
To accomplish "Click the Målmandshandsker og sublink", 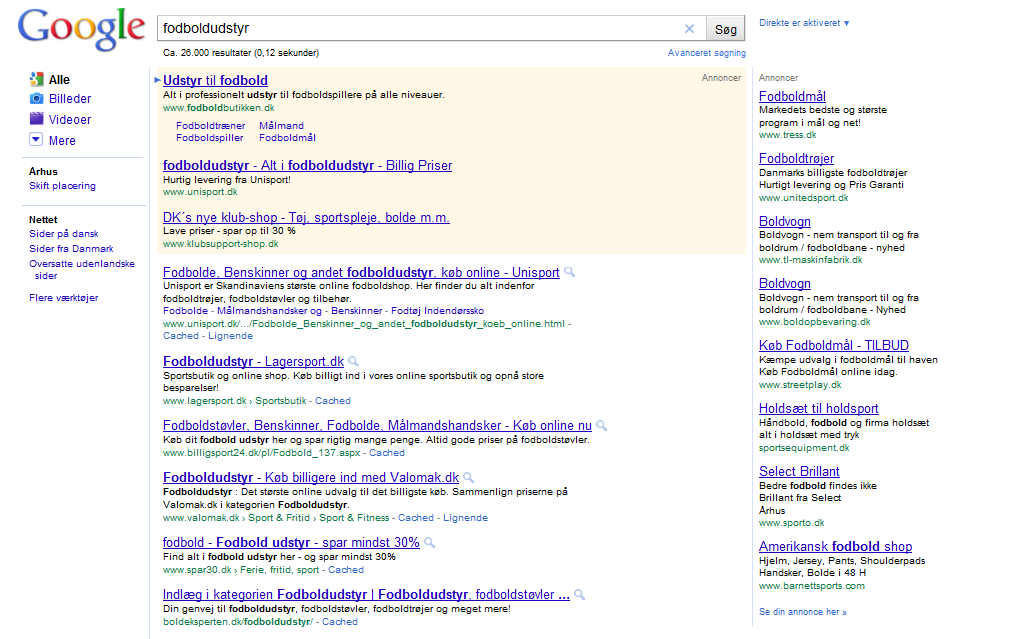I will click(269, 311).
